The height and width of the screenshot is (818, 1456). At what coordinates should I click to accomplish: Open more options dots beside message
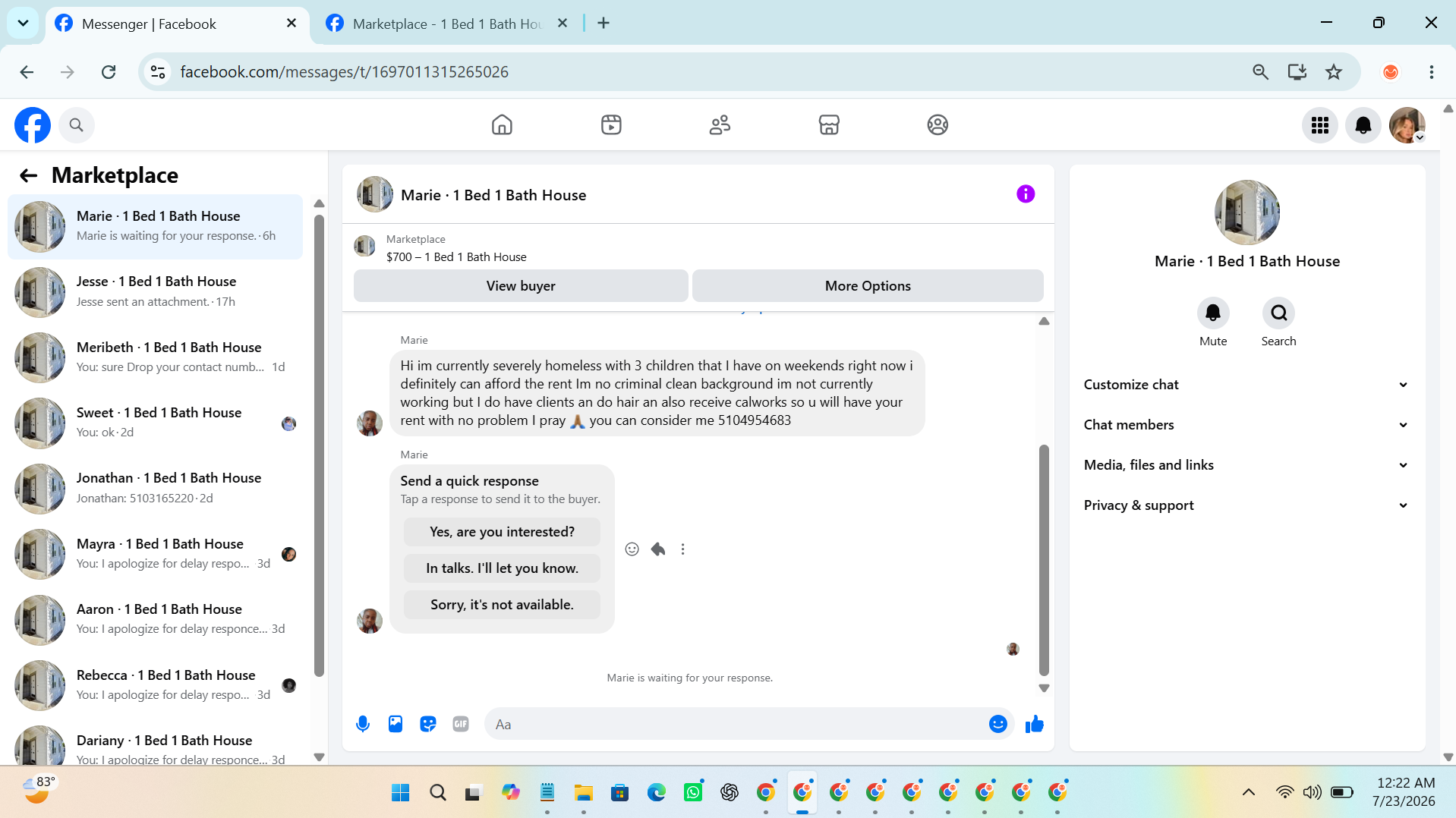pyautogui.click(x=683, y=549)
